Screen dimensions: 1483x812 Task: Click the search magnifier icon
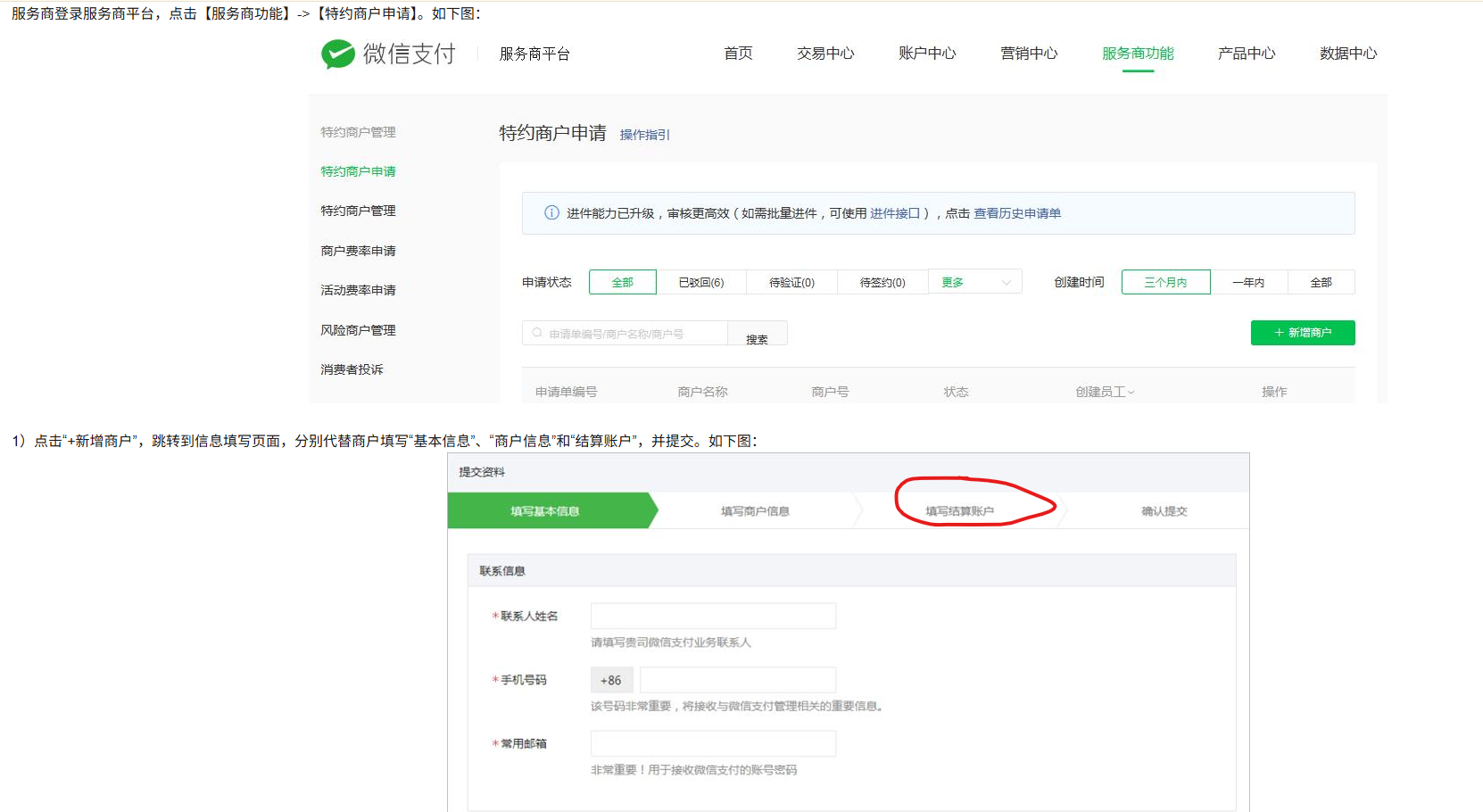tap(537, 333)
